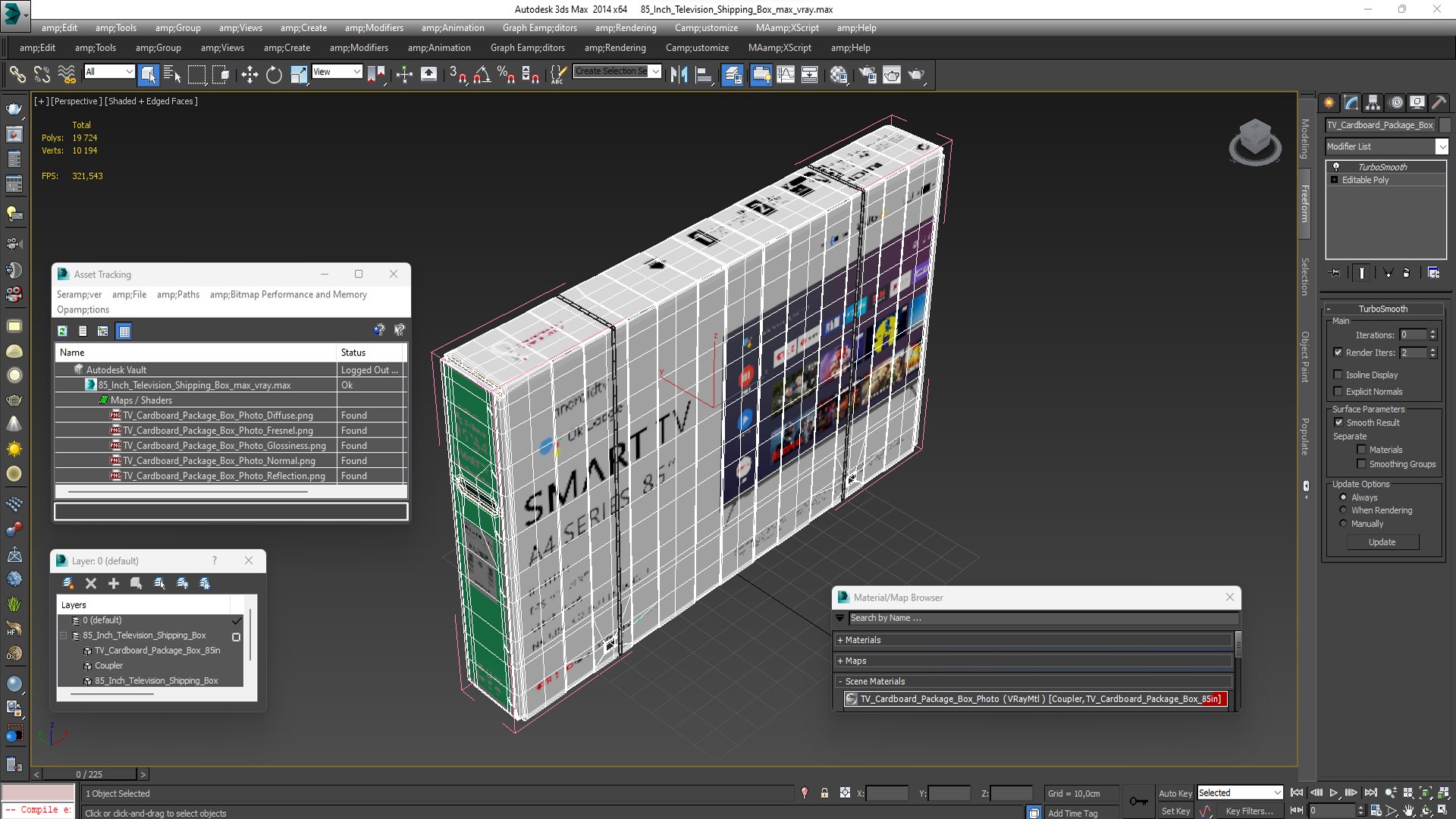
Task: Open the Selected key filter dropdown
Action: [1239, 792]
